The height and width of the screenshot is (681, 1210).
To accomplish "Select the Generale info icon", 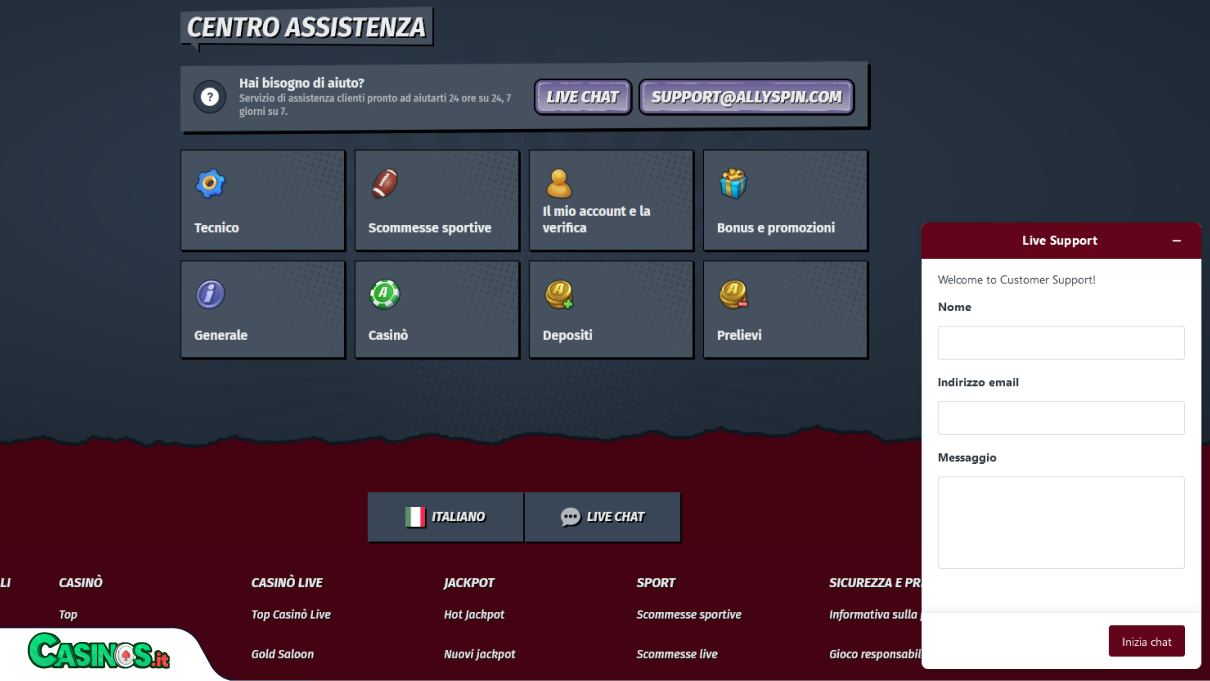I will coord(209,291).
